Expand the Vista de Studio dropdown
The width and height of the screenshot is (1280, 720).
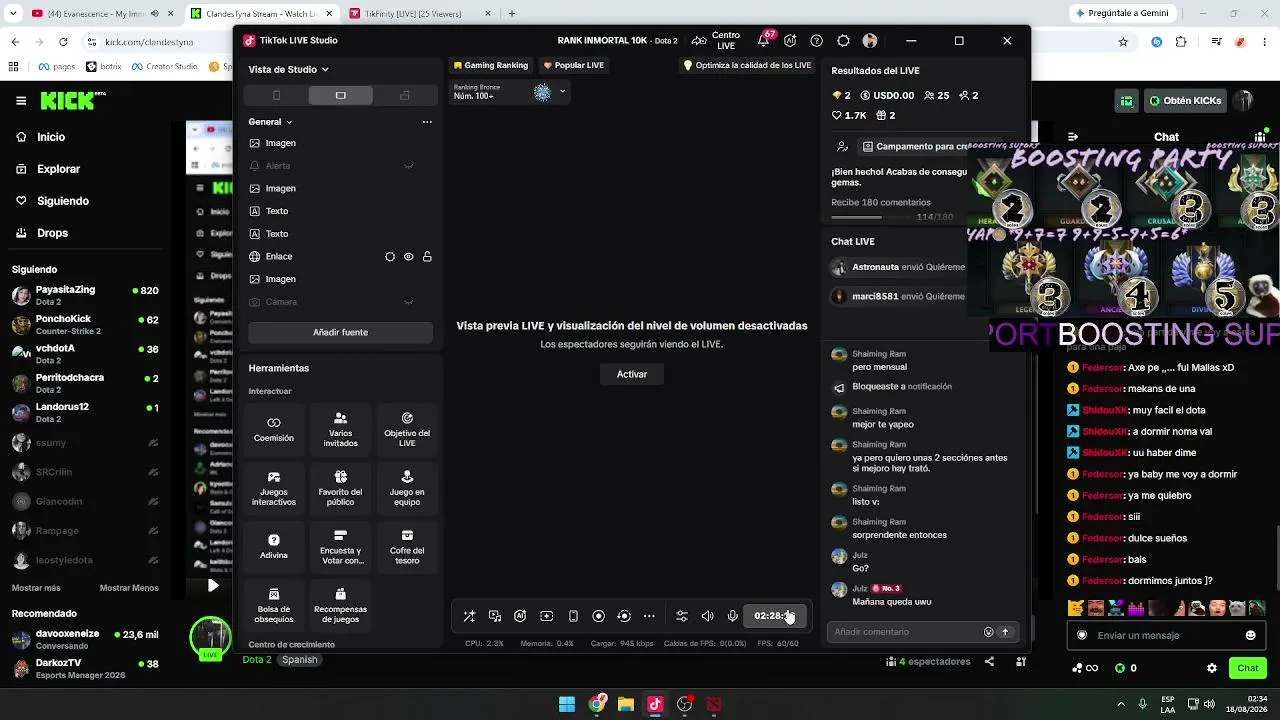pyautogui.click(x=289, y=69)
